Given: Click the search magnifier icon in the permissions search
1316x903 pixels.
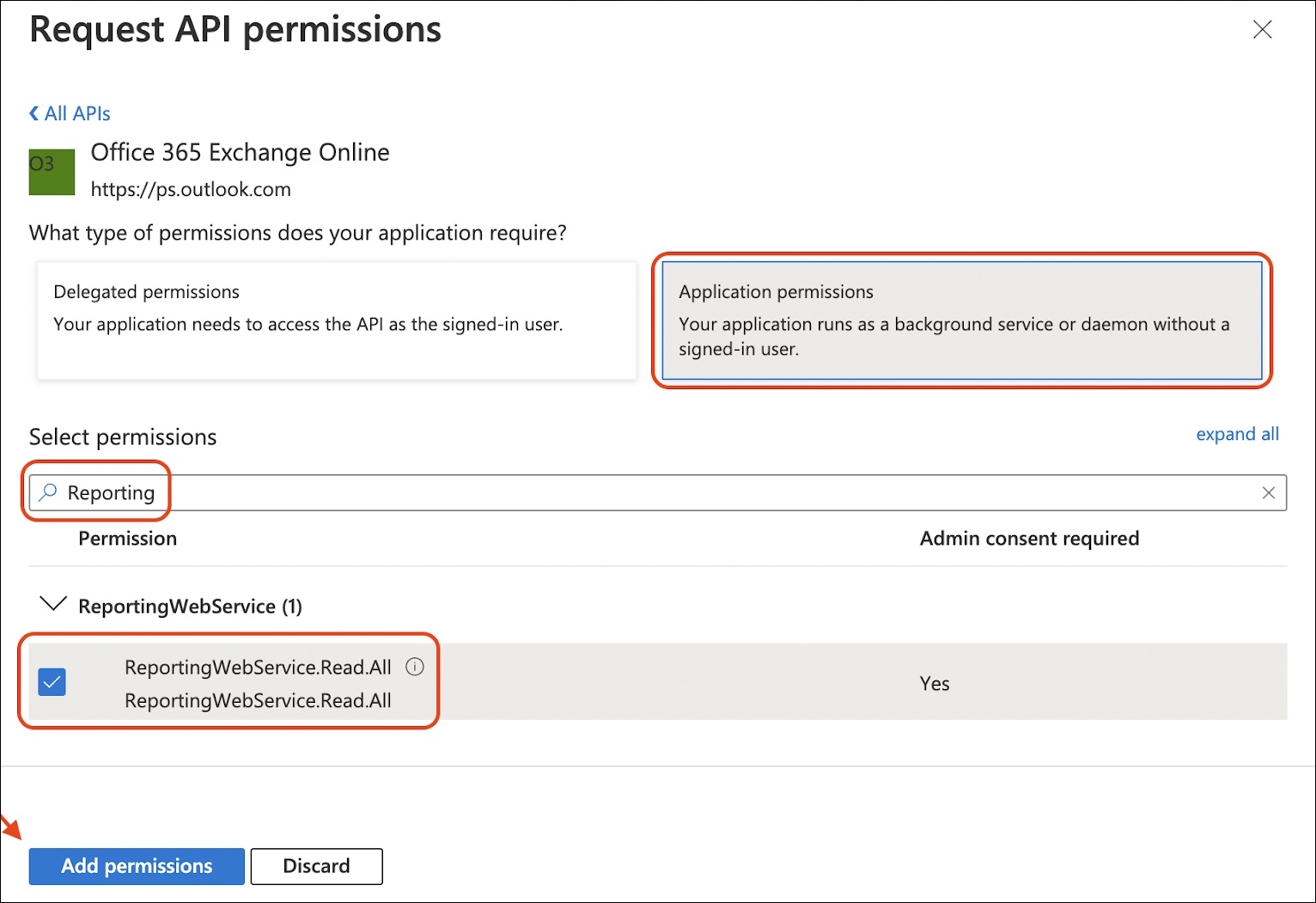Looking at the screenshot, I should coord(48,492).
